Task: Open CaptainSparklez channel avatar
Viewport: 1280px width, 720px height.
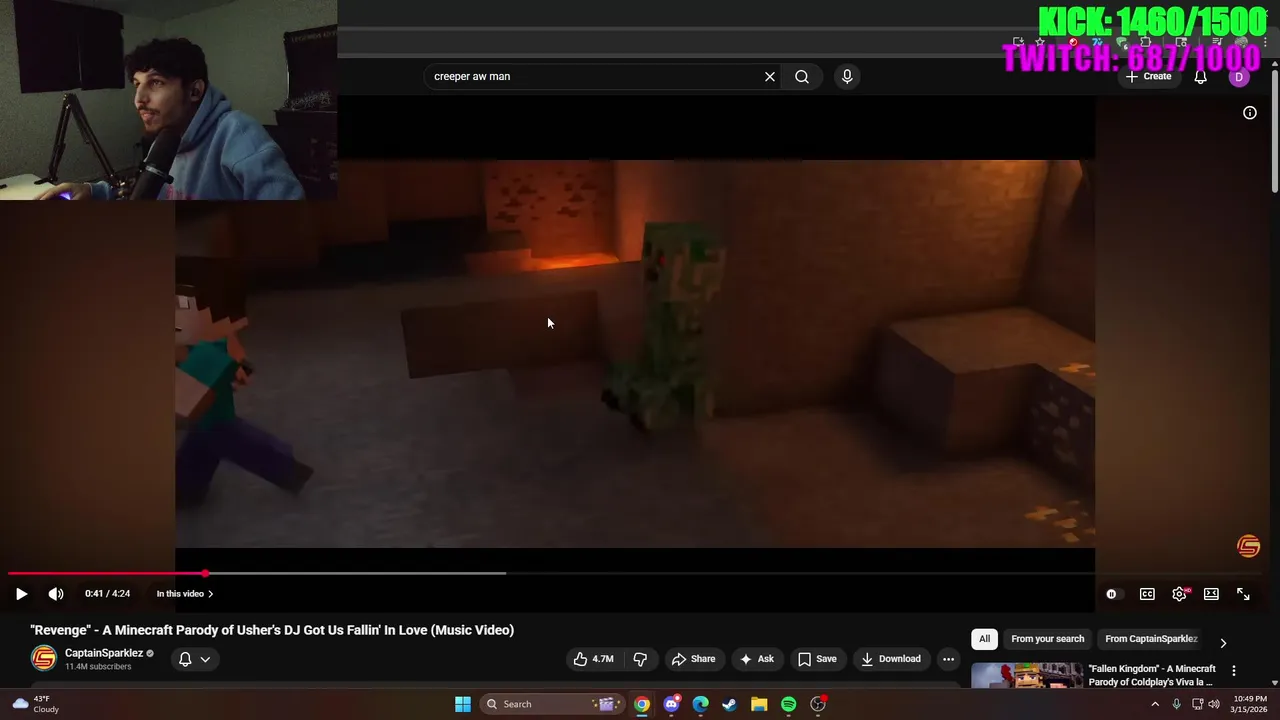Action: click(x=44, y=658)
